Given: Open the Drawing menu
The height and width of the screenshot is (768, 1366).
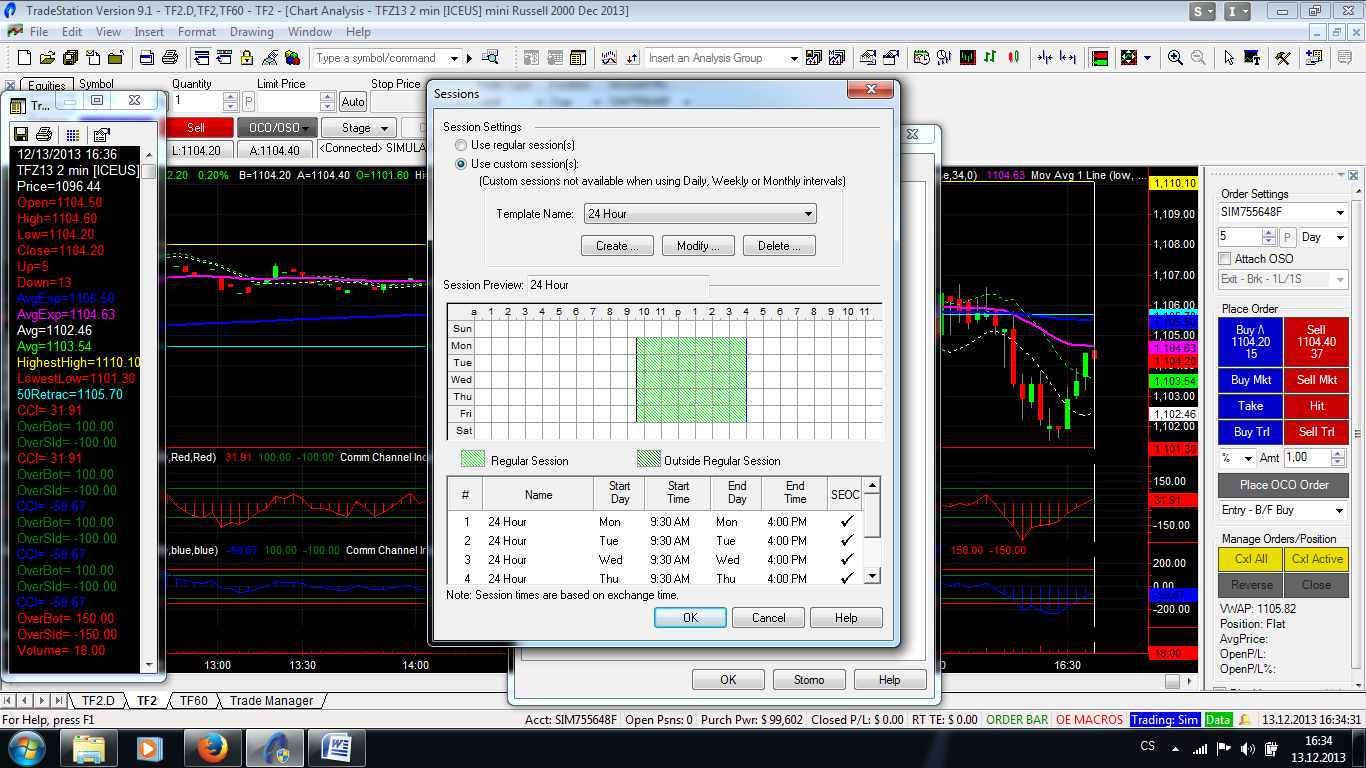Looking at the screenshot, I should tap(251, 32).
